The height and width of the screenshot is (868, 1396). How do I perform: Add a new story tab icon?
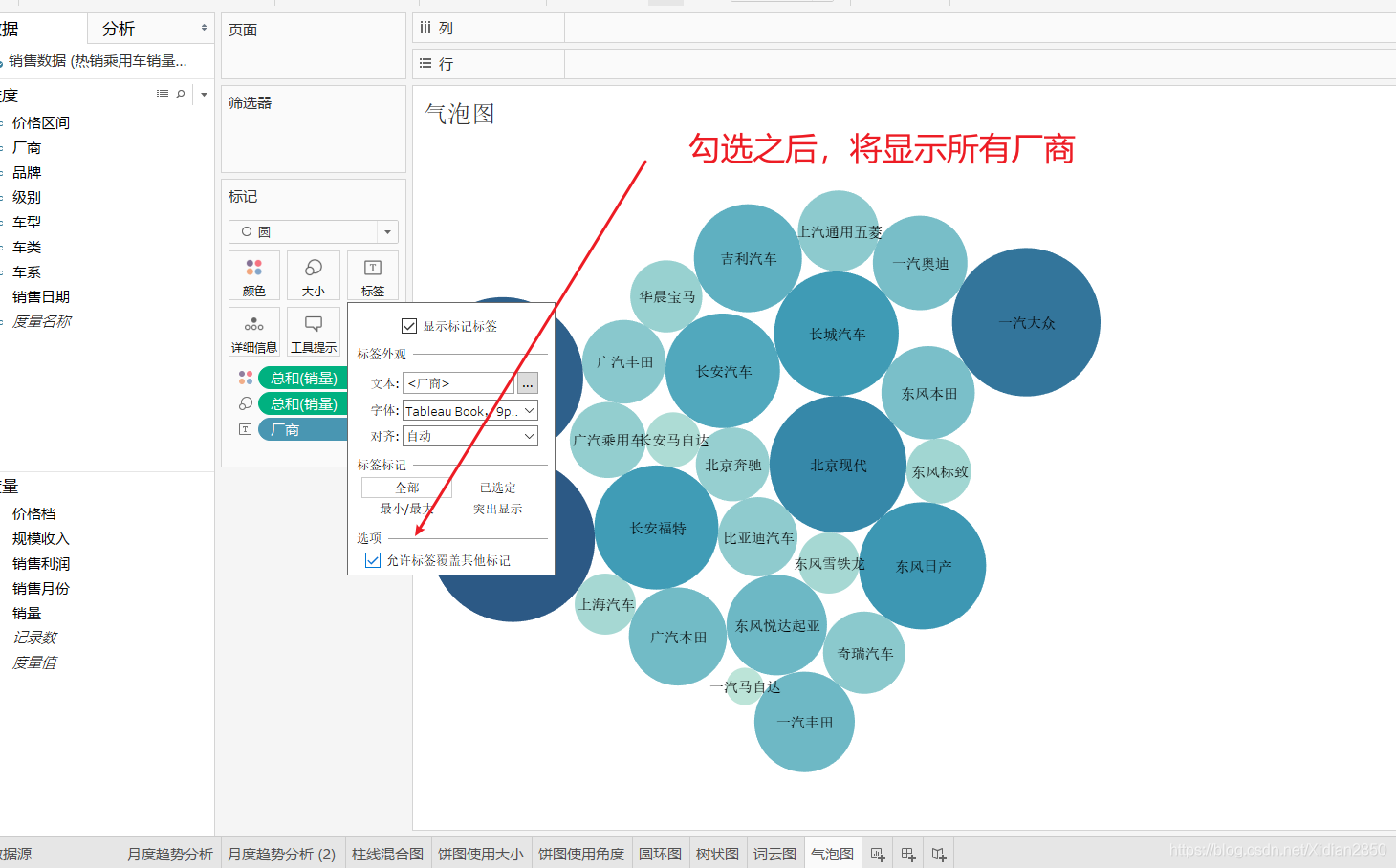939,854
